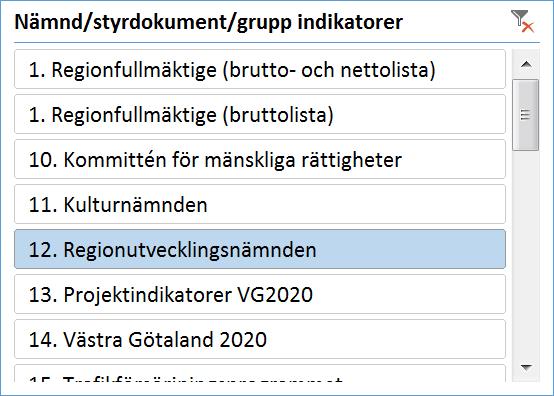554x396 pixels.
Task: Click empty space right of the Kulturnämnden text
Action: [x=353, y=204]
